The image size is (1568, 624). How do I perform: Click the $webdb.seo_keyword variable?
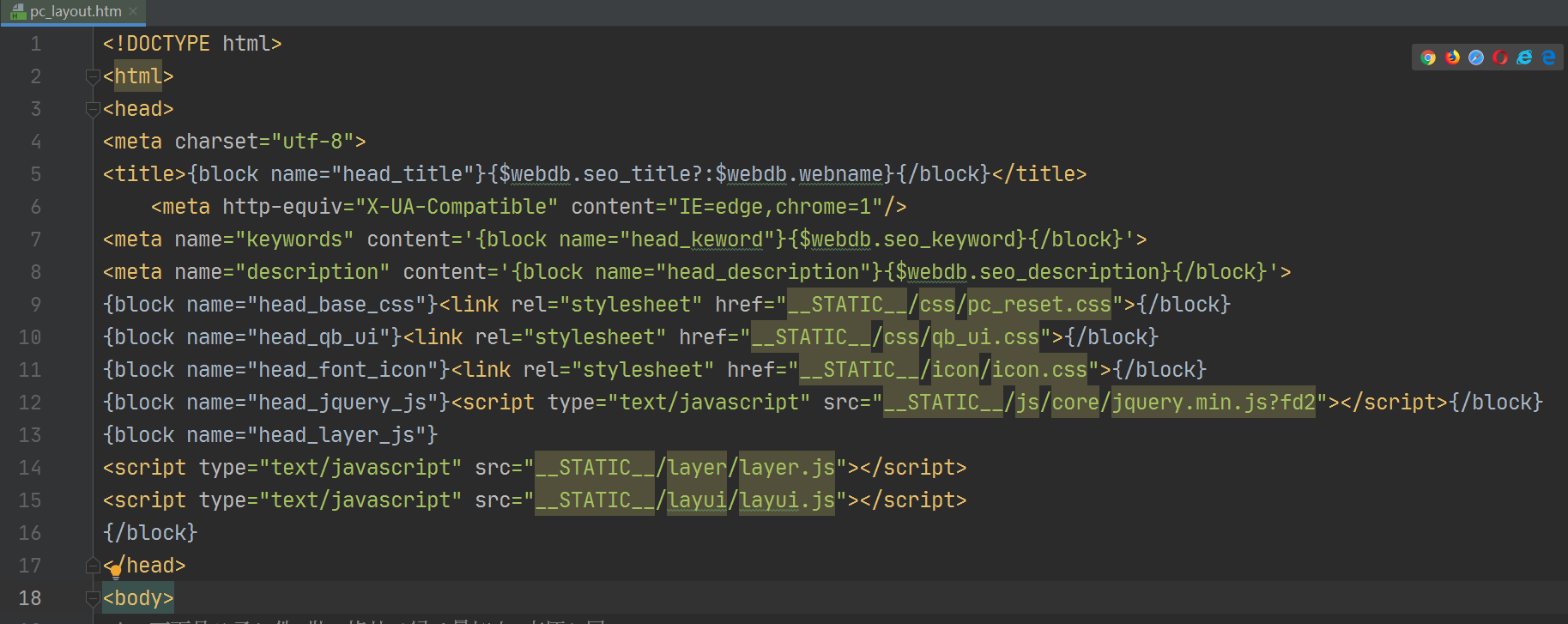pos(907,239)
